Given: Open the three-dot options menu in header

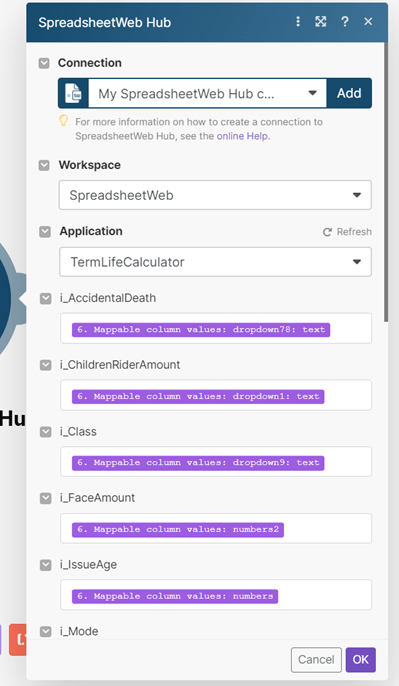Looking at the screenshot, I should 298,21.
